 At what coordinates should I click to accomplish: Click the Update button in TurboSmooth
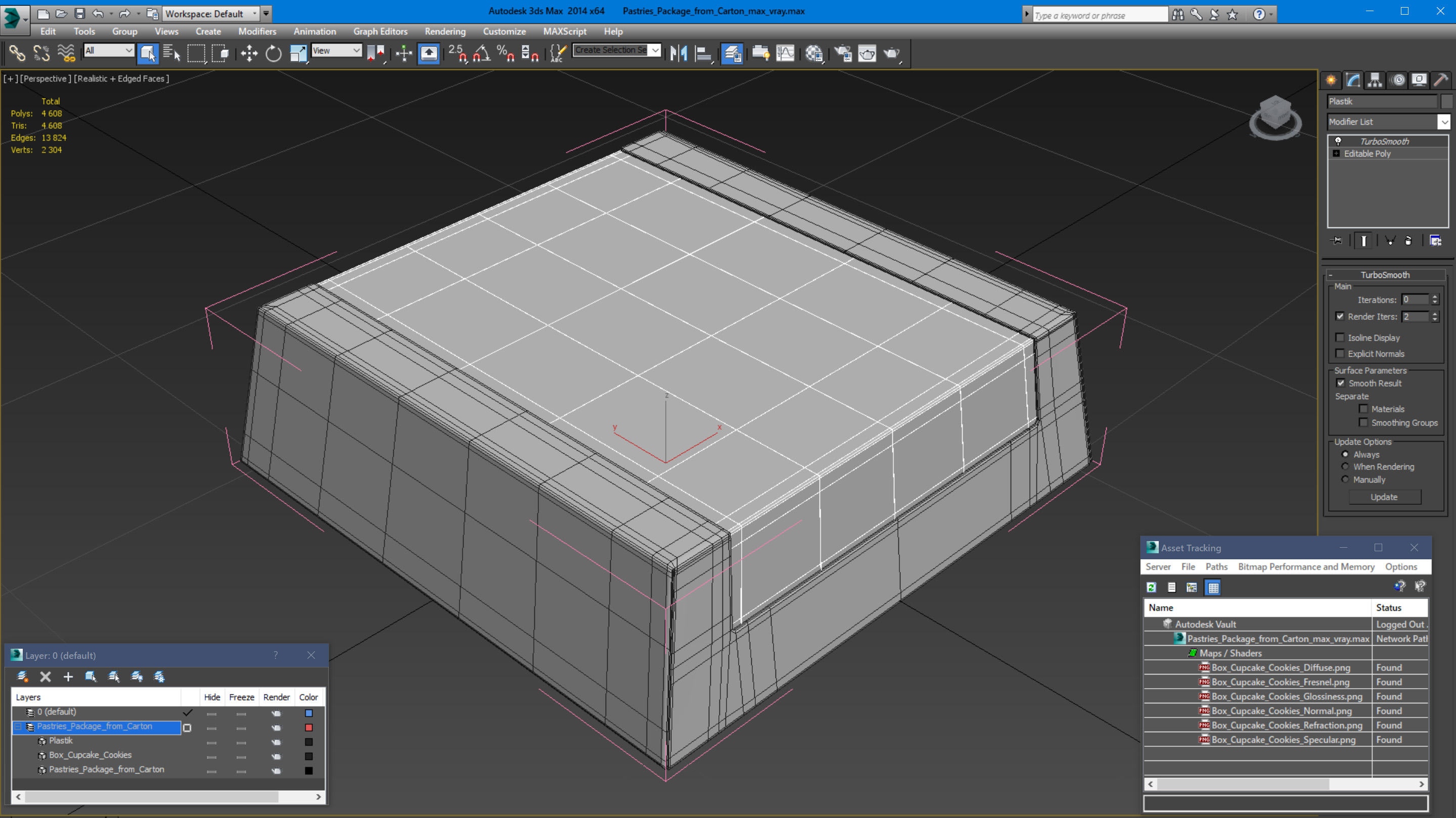1384,497
